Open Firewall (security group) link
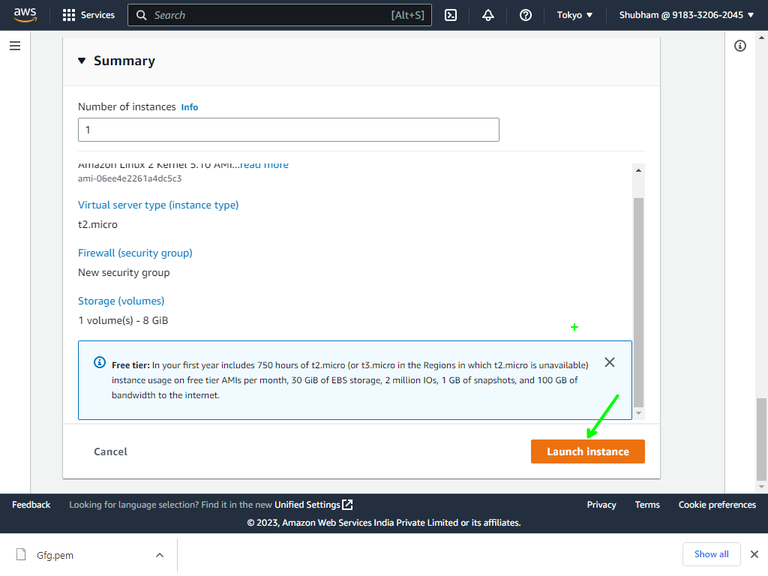768x576 pixels. tap(135, 253)
